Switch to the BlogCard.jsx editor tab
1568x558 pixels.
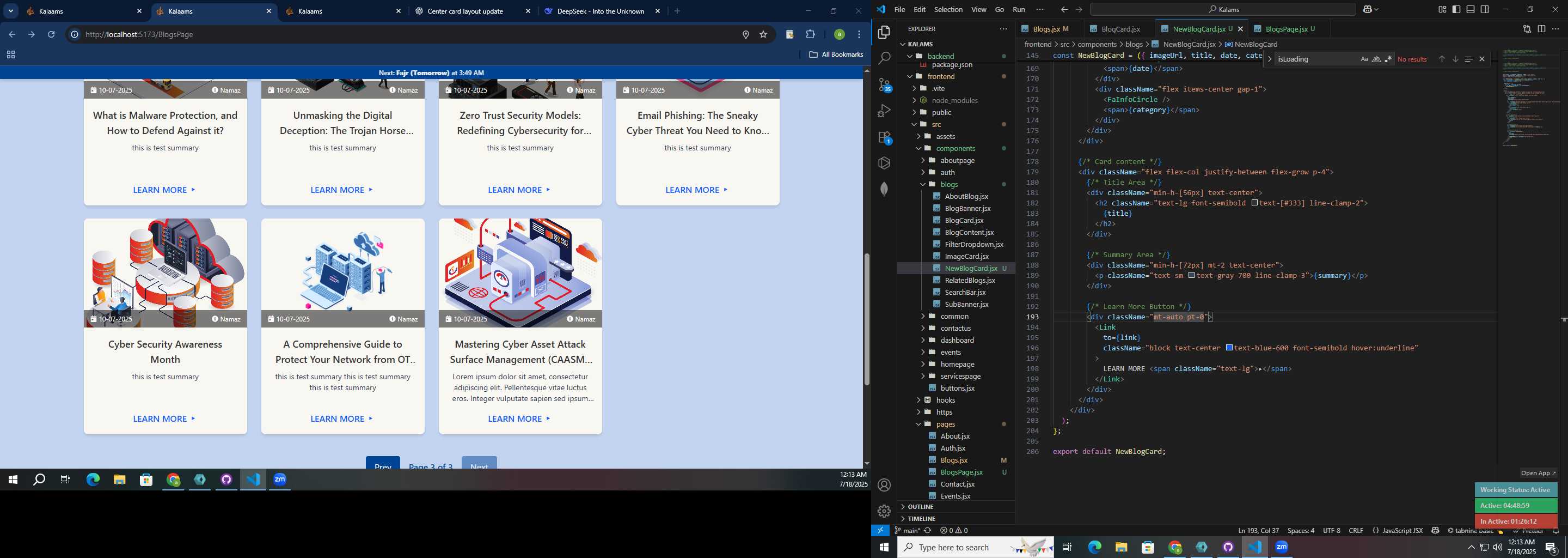tap(1120, 29)
